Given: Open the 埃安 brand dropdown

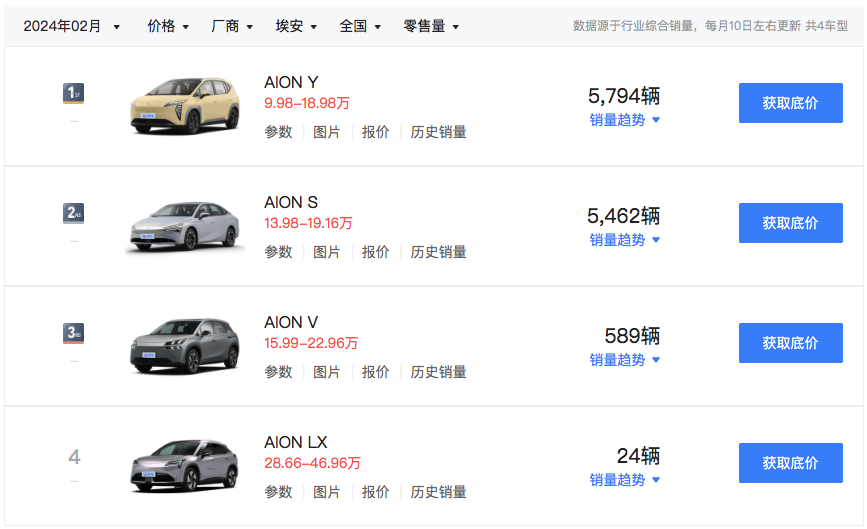Looking at the screenshot, I should pos(296,27).
